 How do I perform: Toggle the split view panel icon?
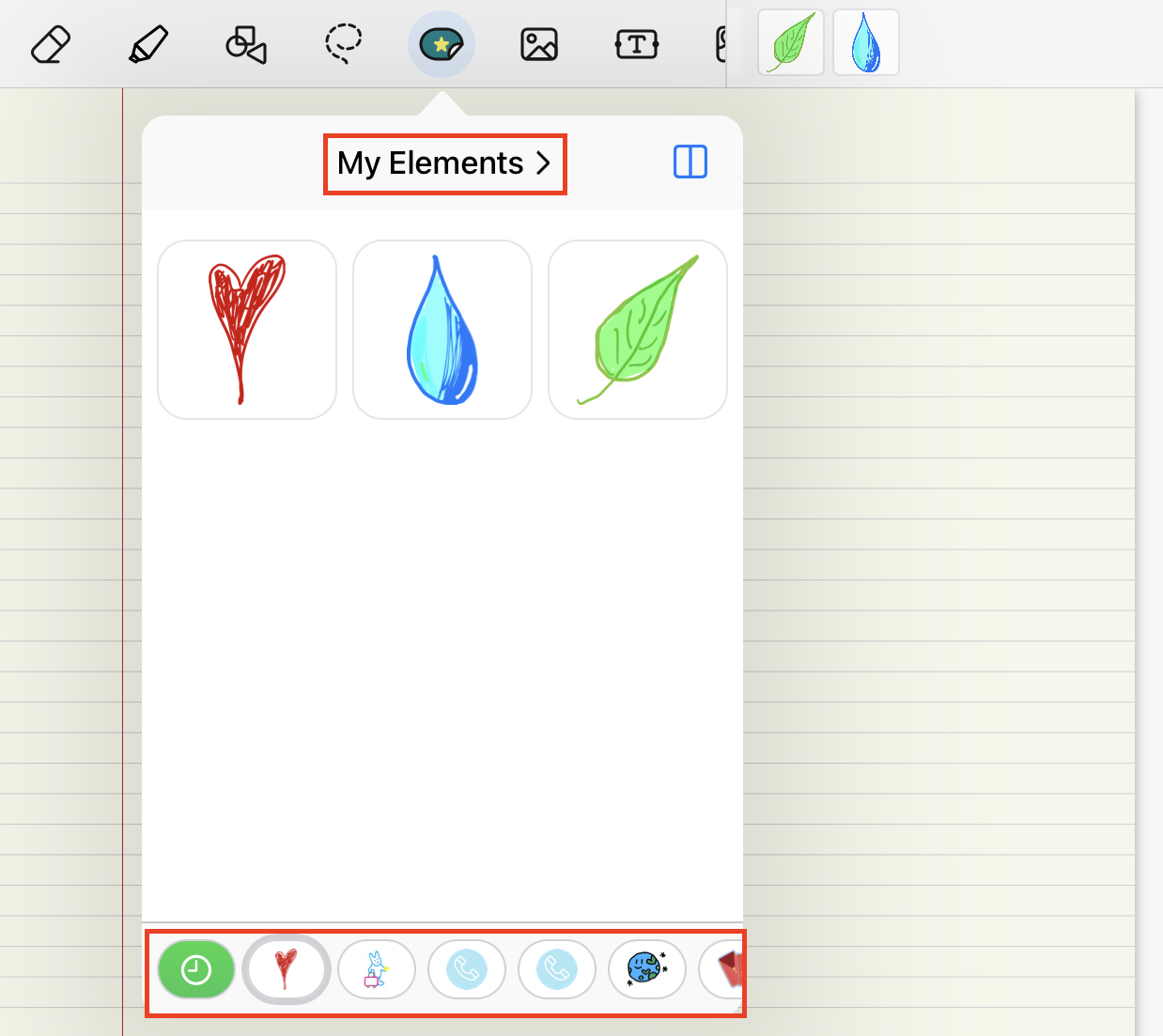[690, 162]
